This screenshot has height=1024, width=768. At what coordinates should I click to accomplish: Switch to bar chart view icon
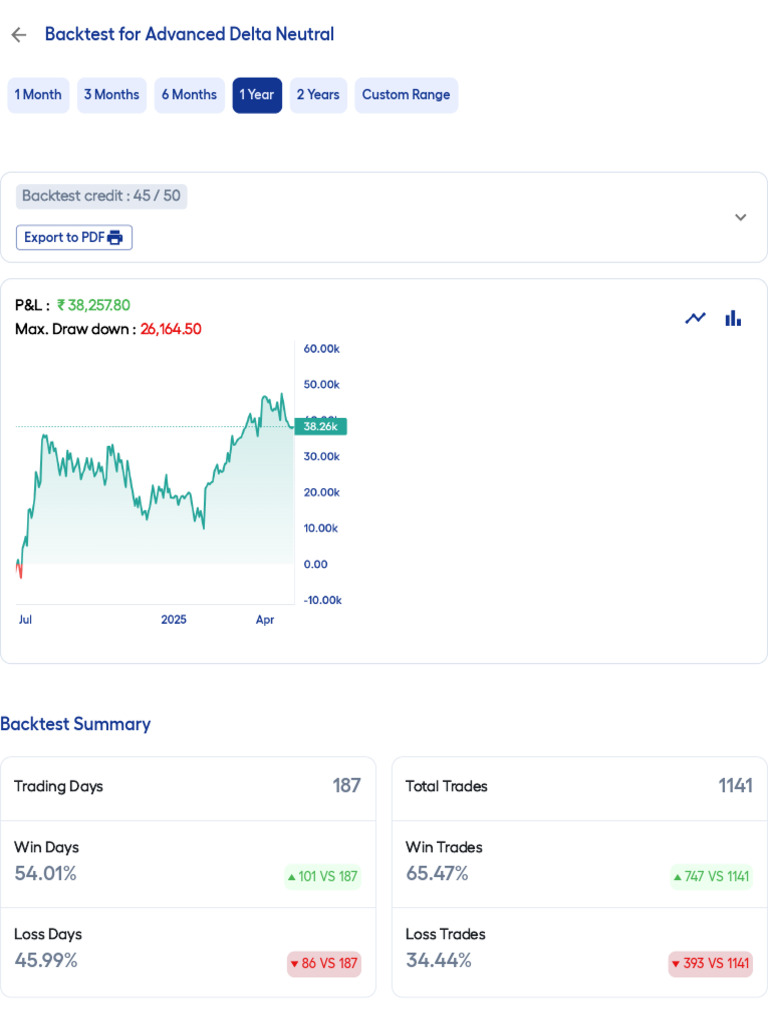pyautogui.click(x=733, y=318)
